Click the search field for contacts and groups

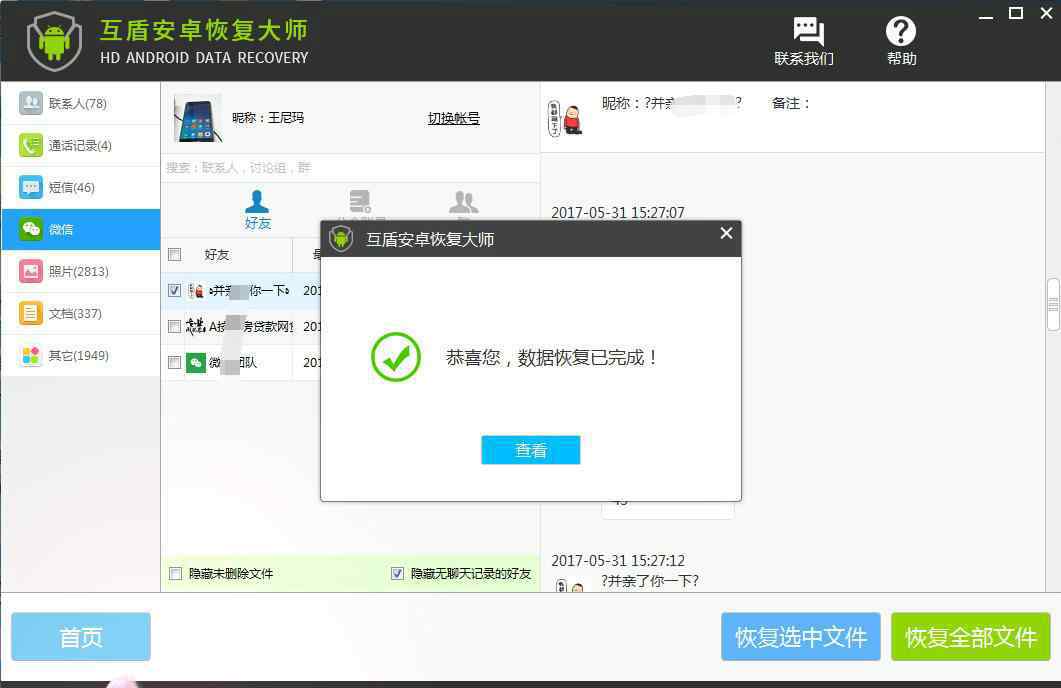[351, 168]
